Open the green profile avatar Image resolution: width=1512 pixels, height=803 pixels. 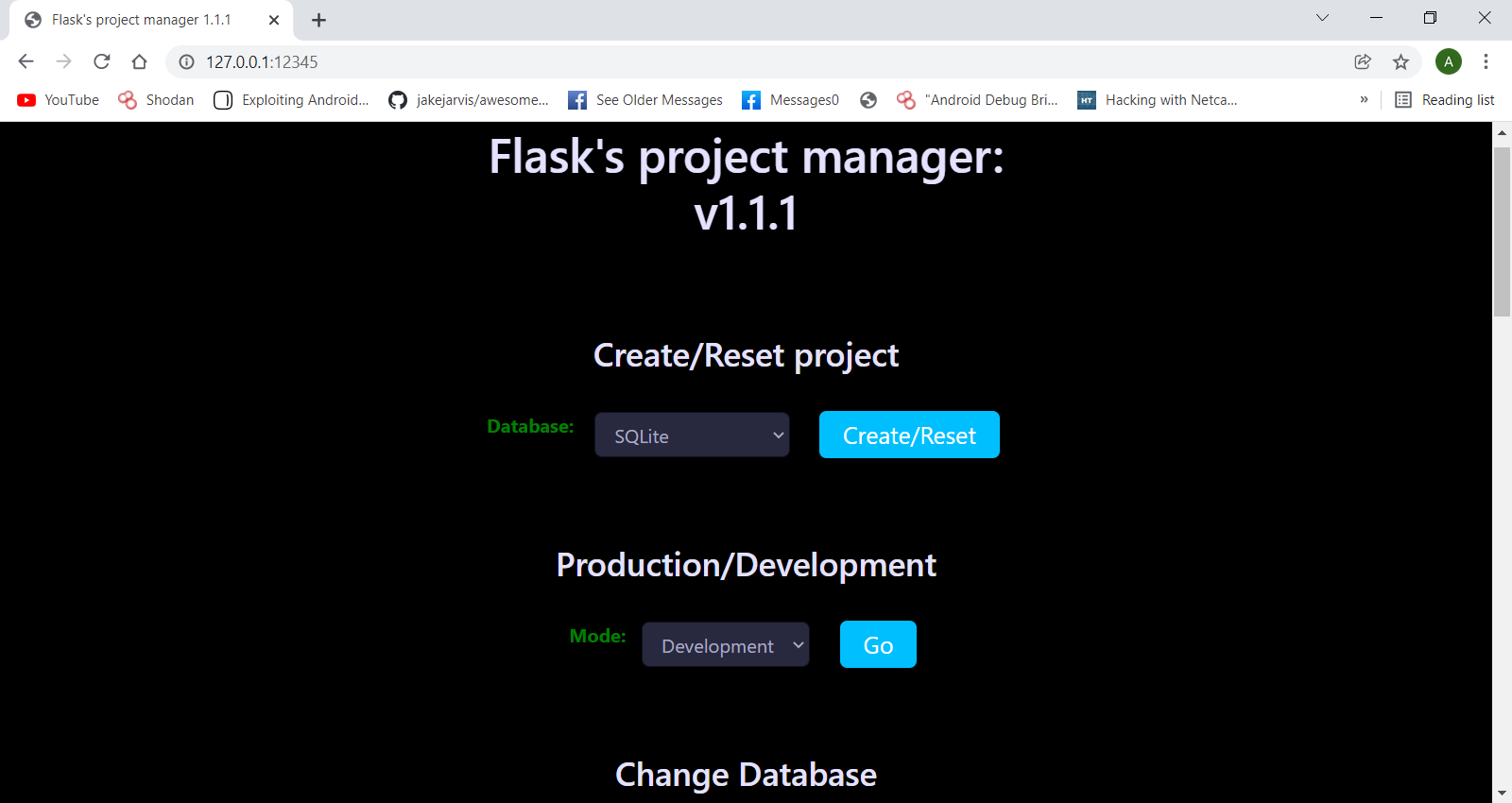point(1449,61)
